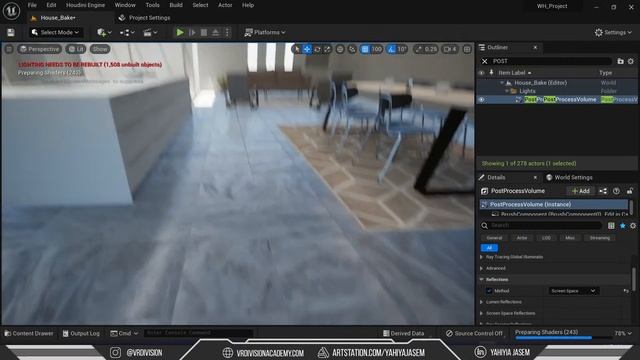The image size is (640, 360).
Task: Open Details panel settings gear
Action: (x=633, y=225)
